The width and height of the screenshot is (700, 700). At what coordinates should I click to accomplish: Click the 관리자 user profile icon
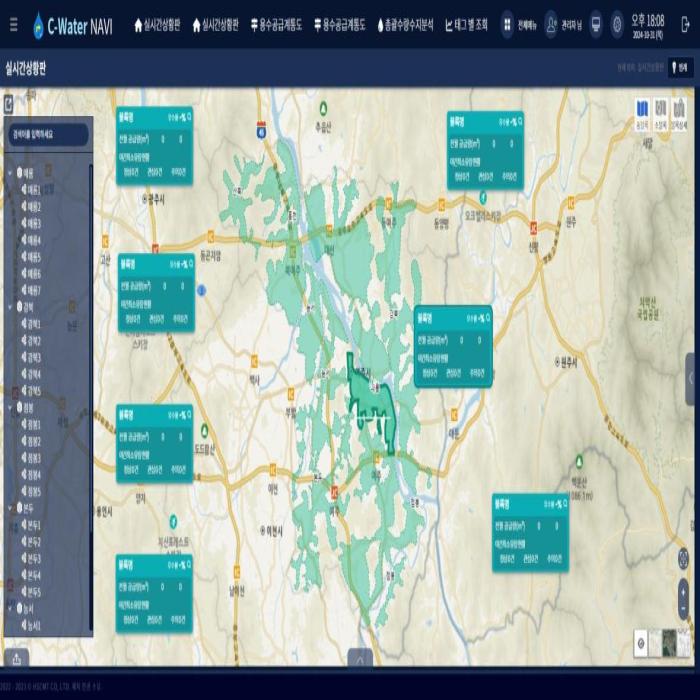[551, 25]
